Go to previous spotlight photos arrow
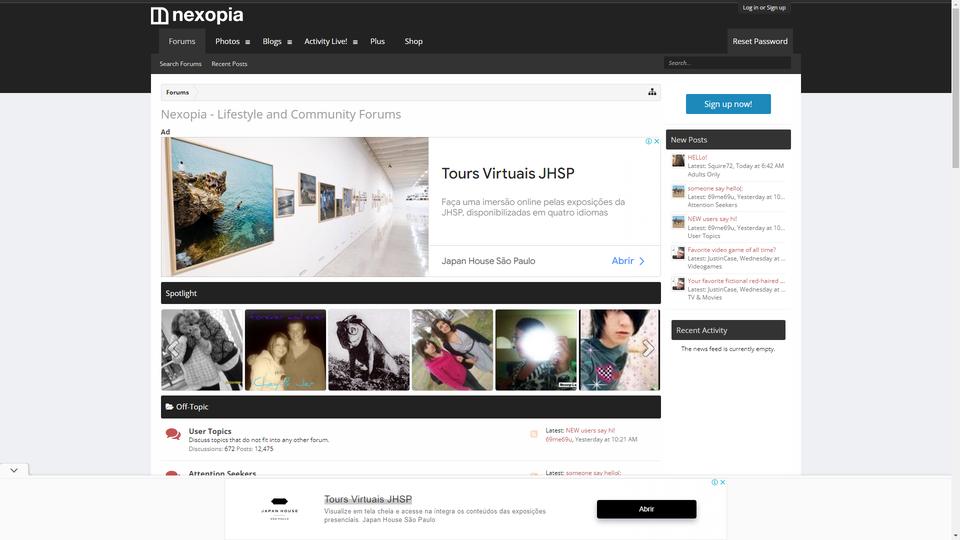This screenshot has height=540, width=960. (174, 349)
